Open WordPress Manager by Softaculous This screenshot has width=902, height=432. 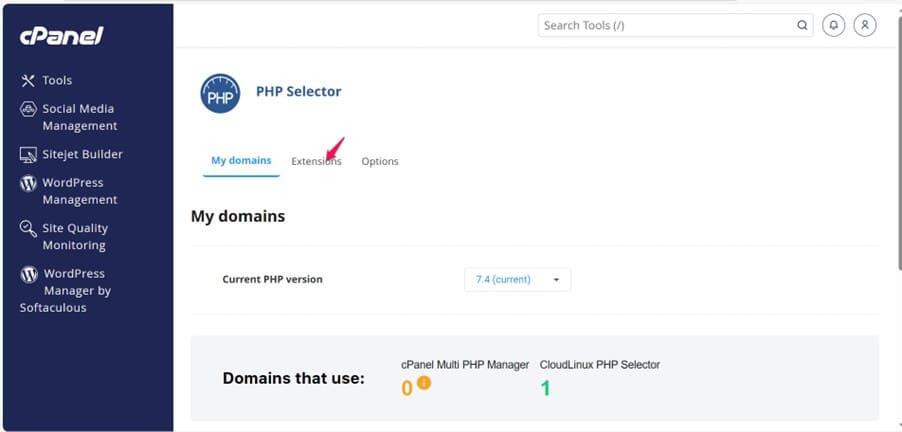(x=65, y=290)
